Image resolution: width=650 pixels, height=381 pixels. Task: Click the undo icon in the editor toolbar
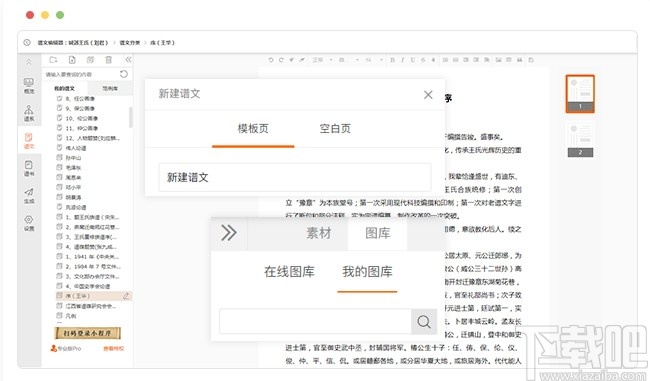271,60
